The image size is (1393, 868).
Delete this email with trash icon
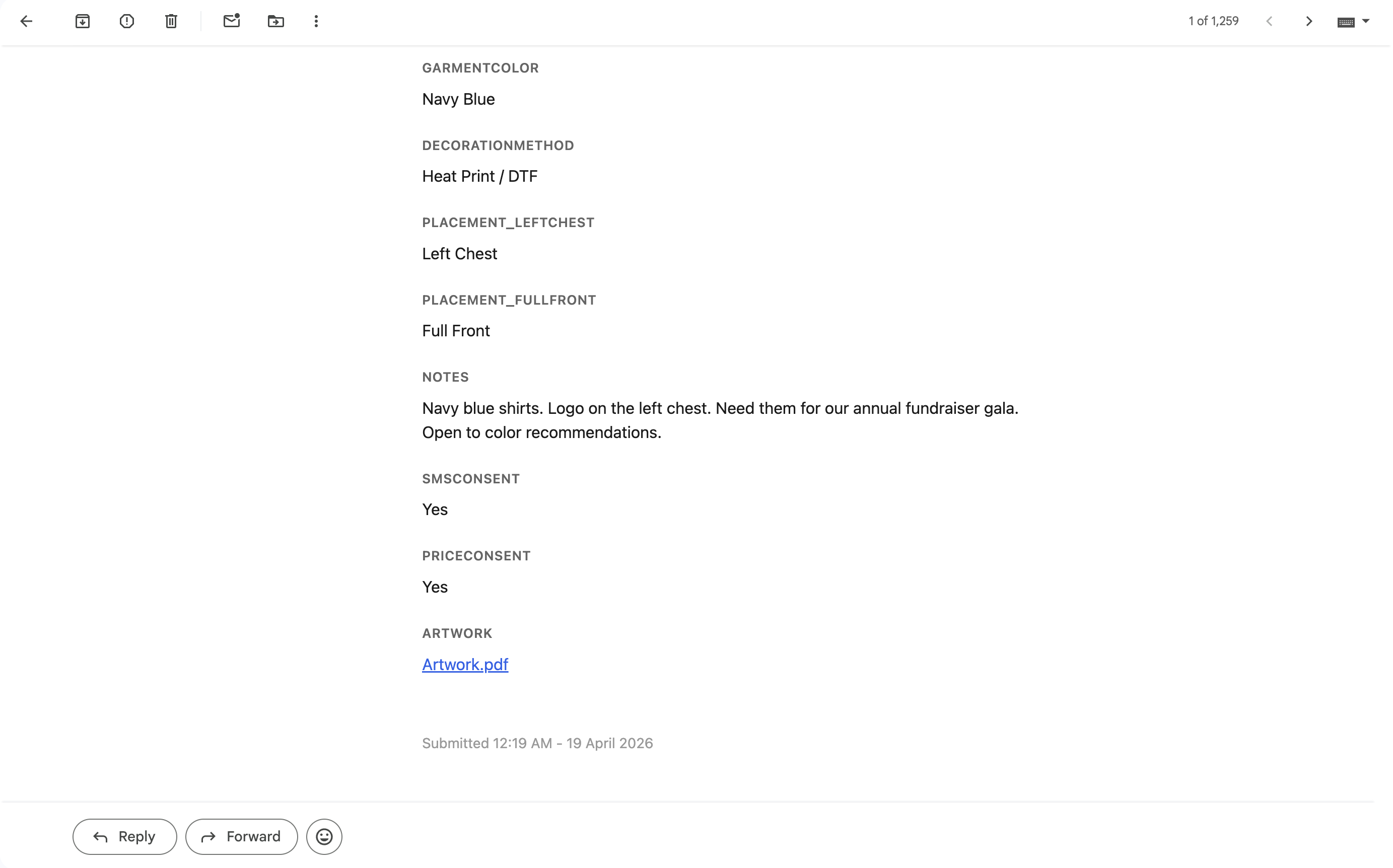[x=171, y=21]
